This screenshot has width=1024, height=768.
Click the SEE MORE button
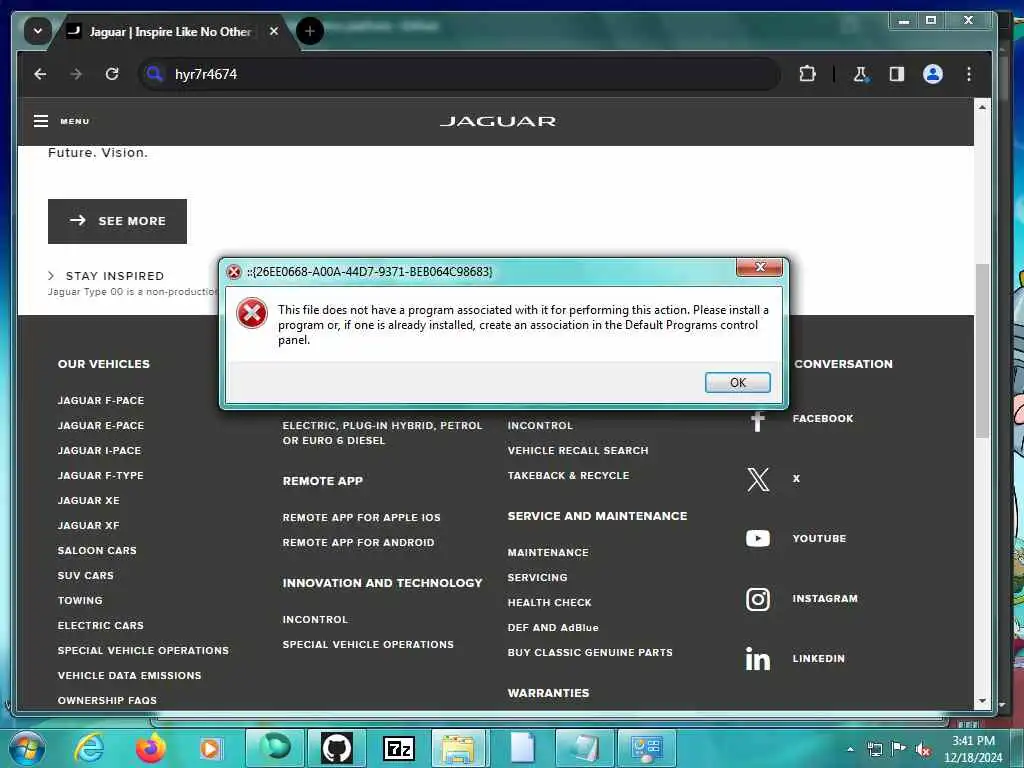coord(118,221)
